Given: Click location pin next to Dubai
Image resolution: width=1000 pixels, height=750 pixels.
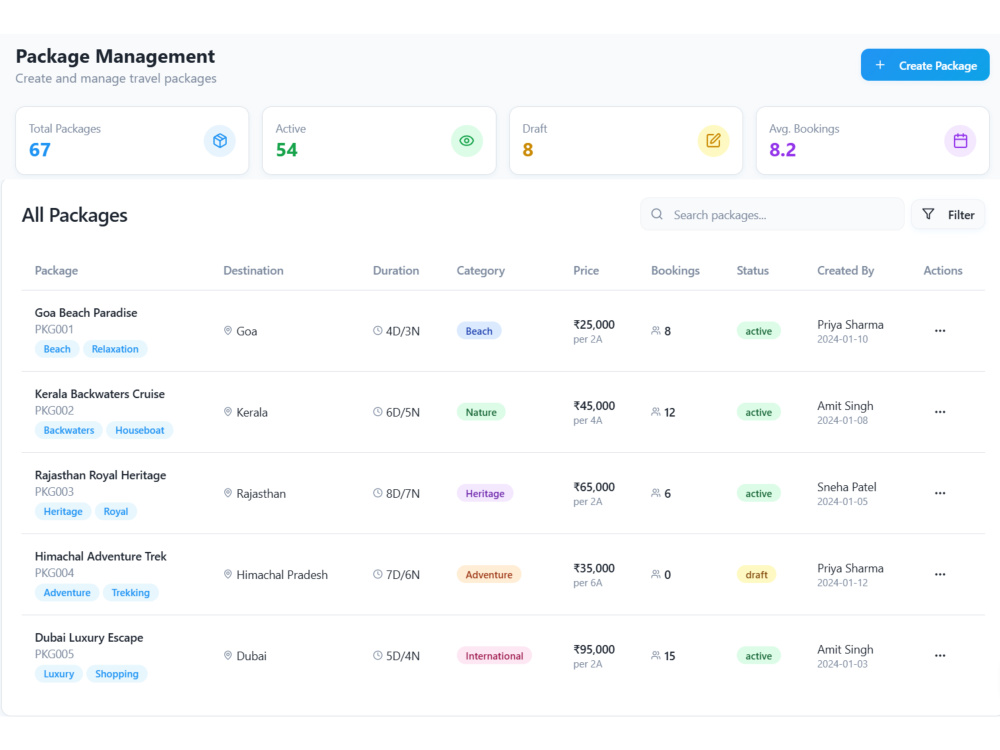Looking at the screenshot, I should 228,656.
